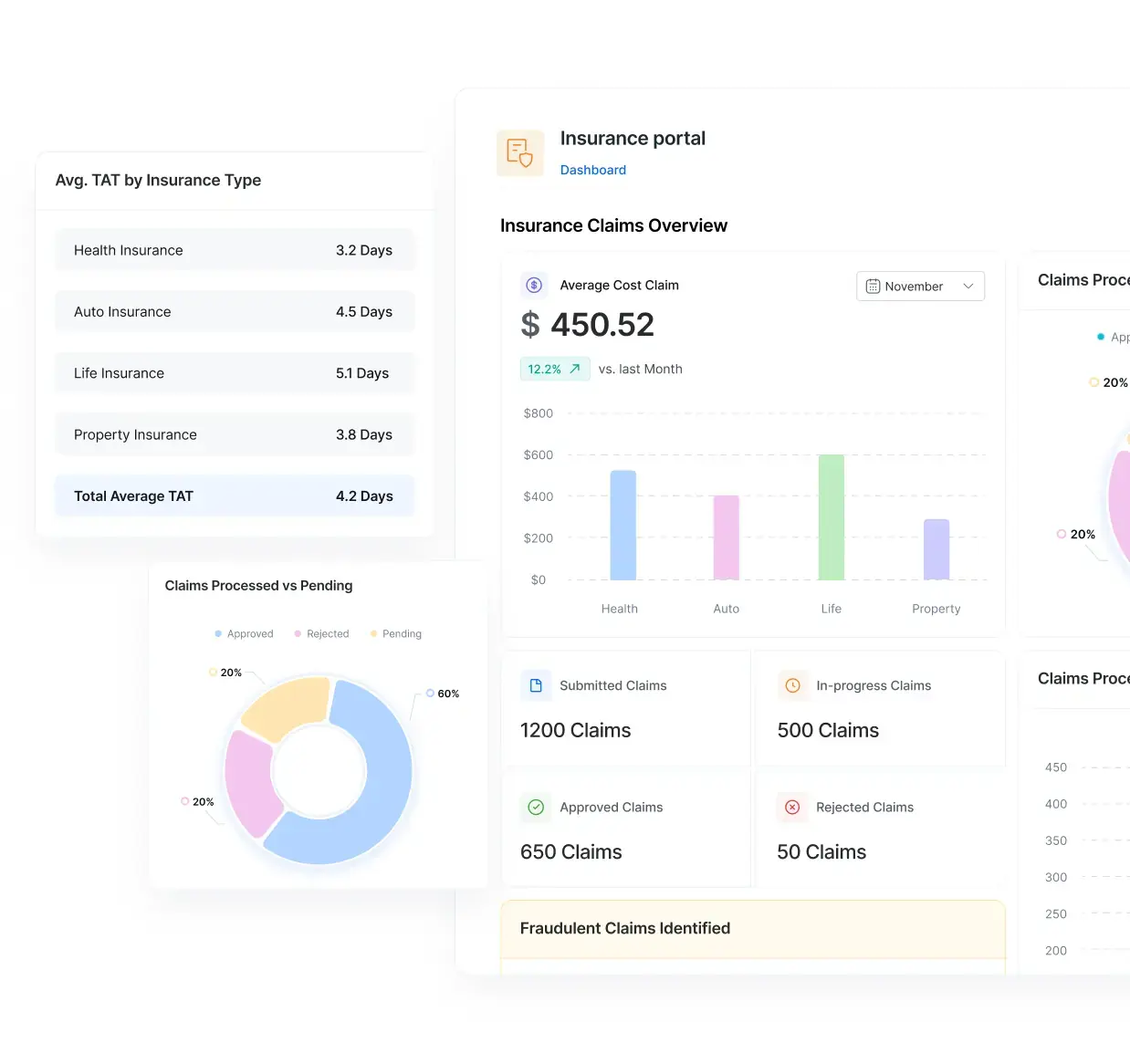This screenshot has width=1130, height=1064.
Task: Click the In-progress Claims clock icon
Action: (x=792, y=685)
